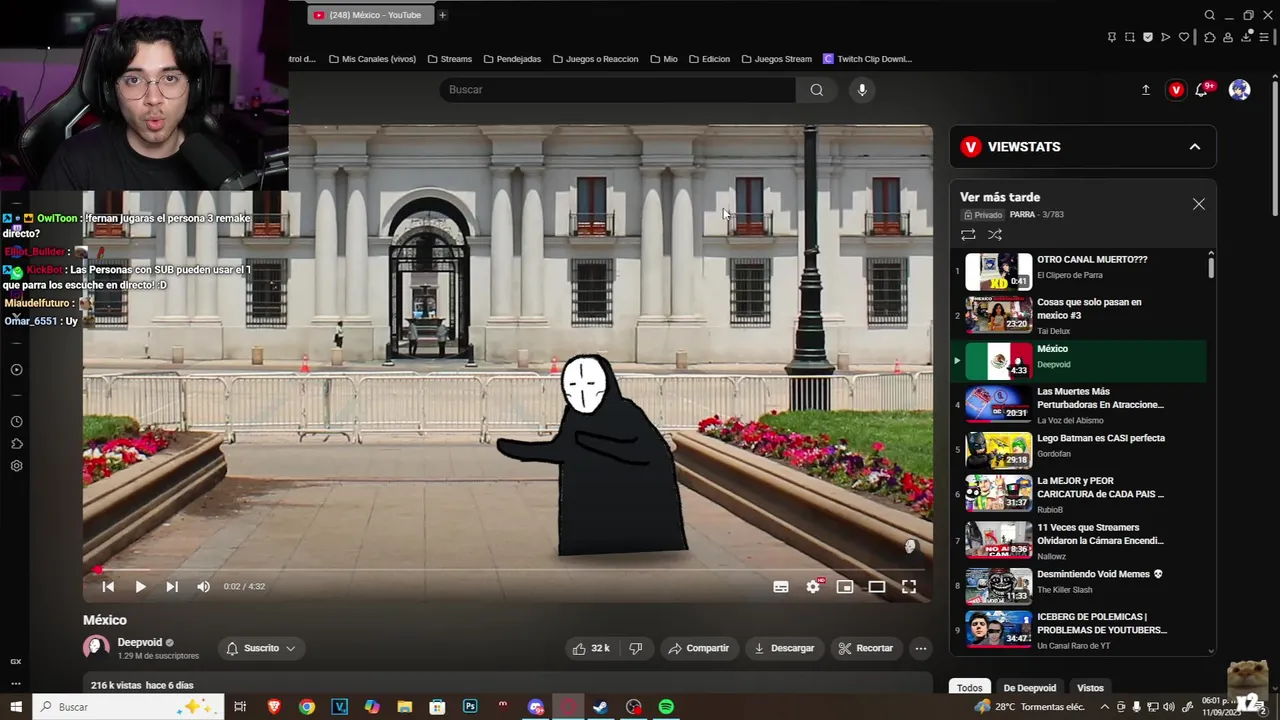Open more actions menu under video
Viewport: 1280px width, 720px height.
click(921, 648)
